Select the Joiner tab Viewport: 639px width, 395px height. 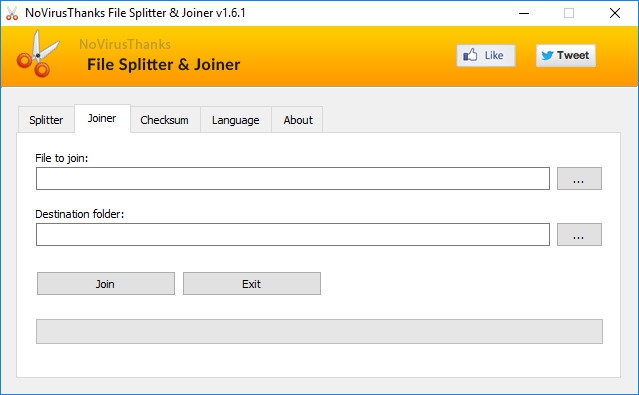click(x=102, y=118)
